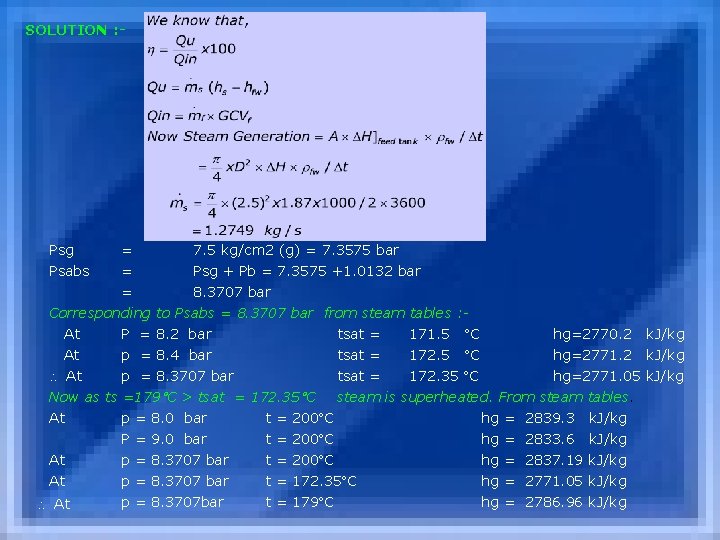Screen dimensions: 720x540
Task: Select final 'hg = 2786.96 kJ/kg' value
Action: coord(554,503)
